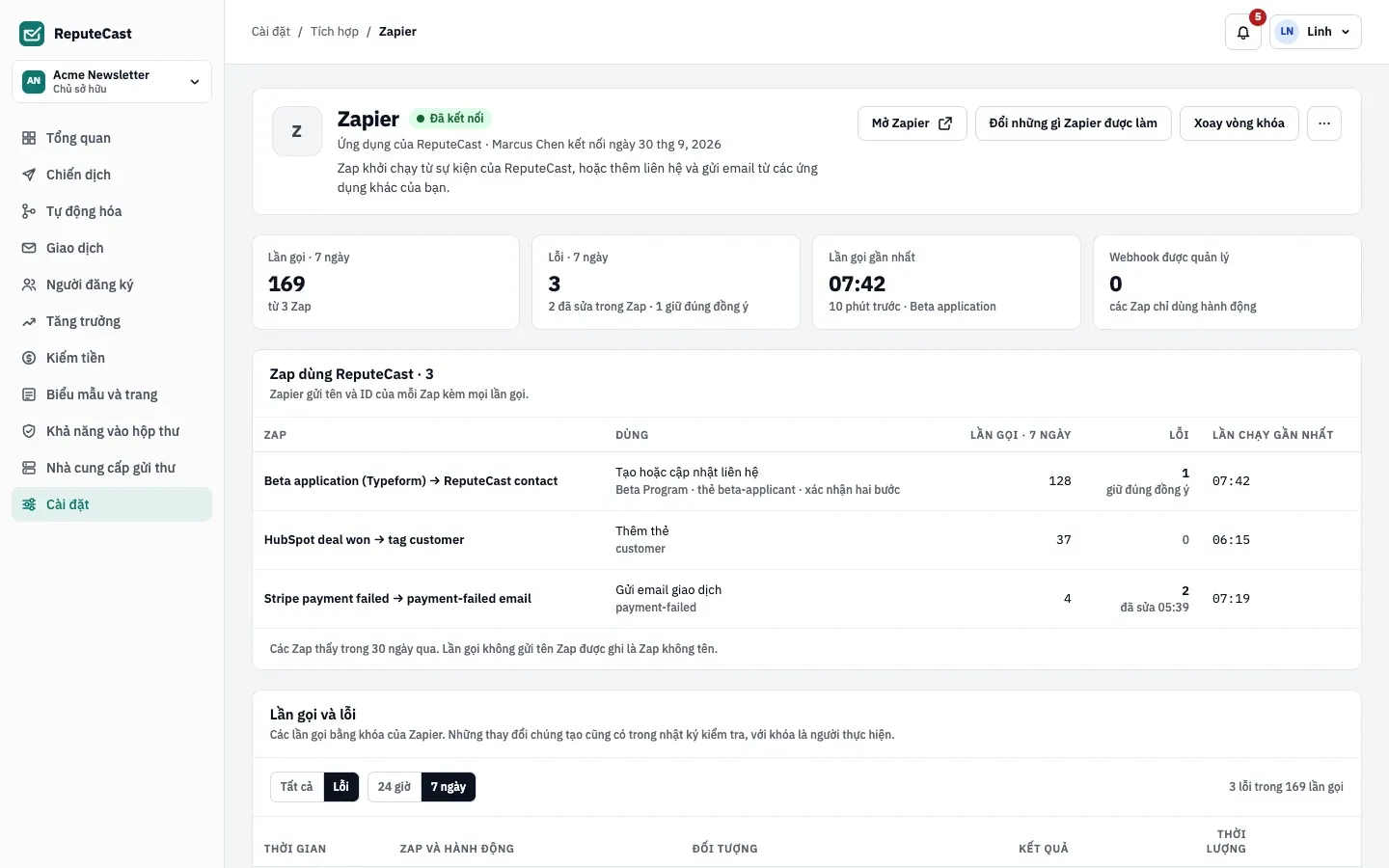Click giữ đúng đồng ý error note
The height and width of the screenshot is (868, 1389).
pyautogui.click(x=1148, y=490)
